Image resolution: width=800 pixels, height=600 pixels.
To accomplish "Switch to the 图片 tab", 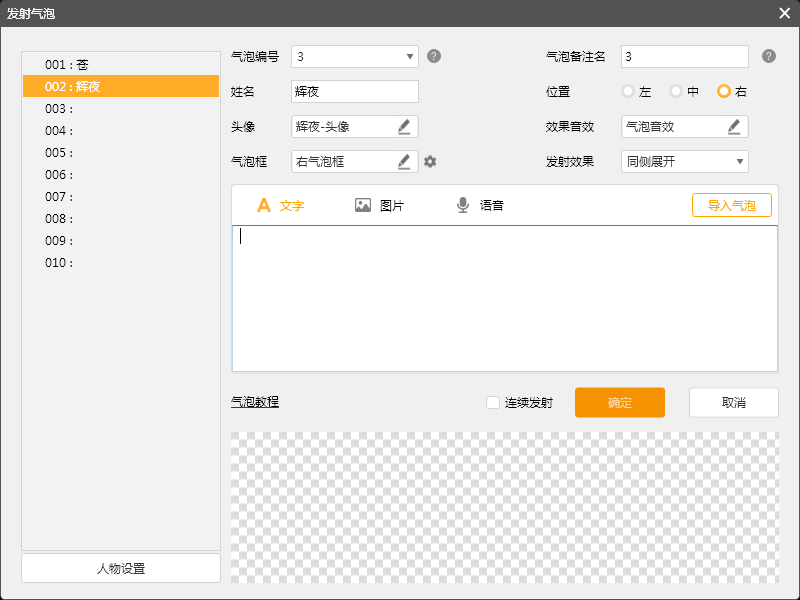I will [379, 205].
